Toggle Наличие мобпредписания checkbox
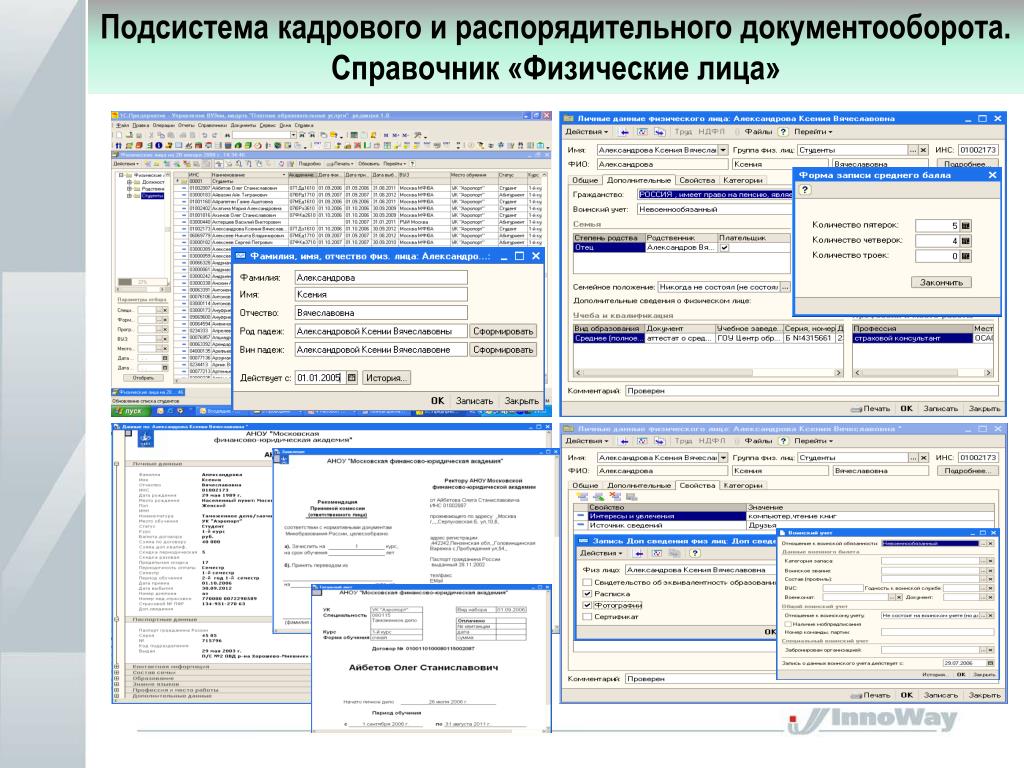Screen dimensions: 1024x768 click(788, 624)
